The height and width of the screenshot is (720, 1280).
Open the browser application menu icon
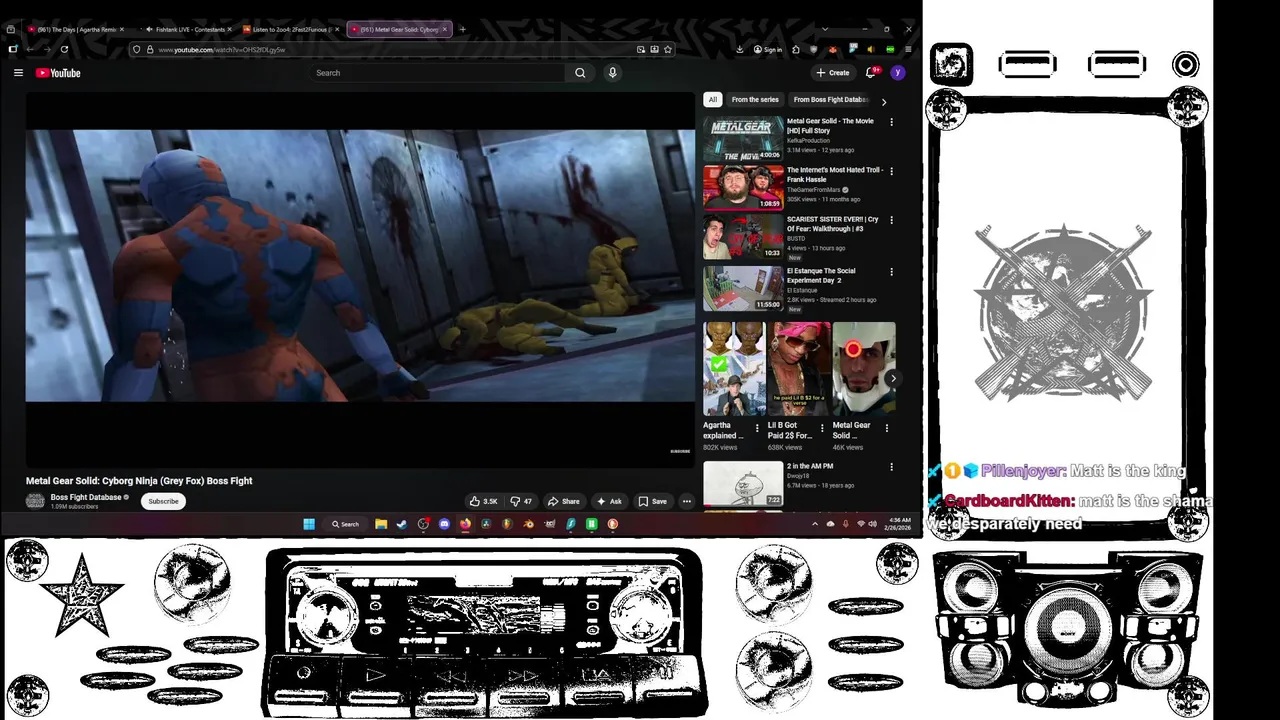point(908,49)
